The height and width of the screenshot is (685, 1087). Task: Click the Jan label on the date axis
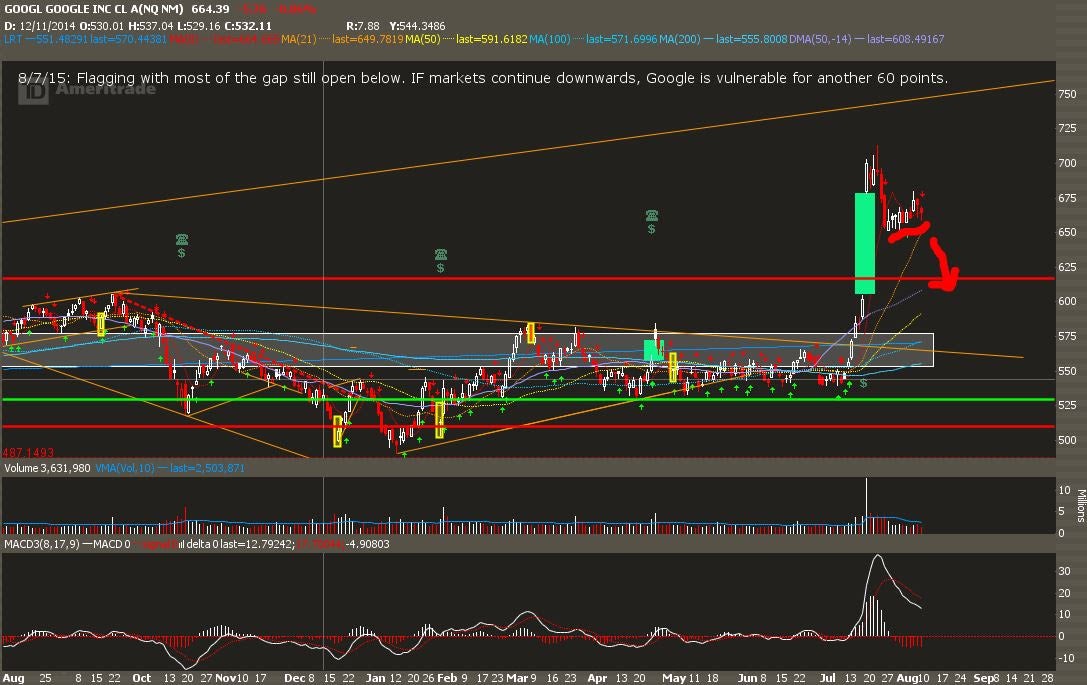(x=375, y=678)
